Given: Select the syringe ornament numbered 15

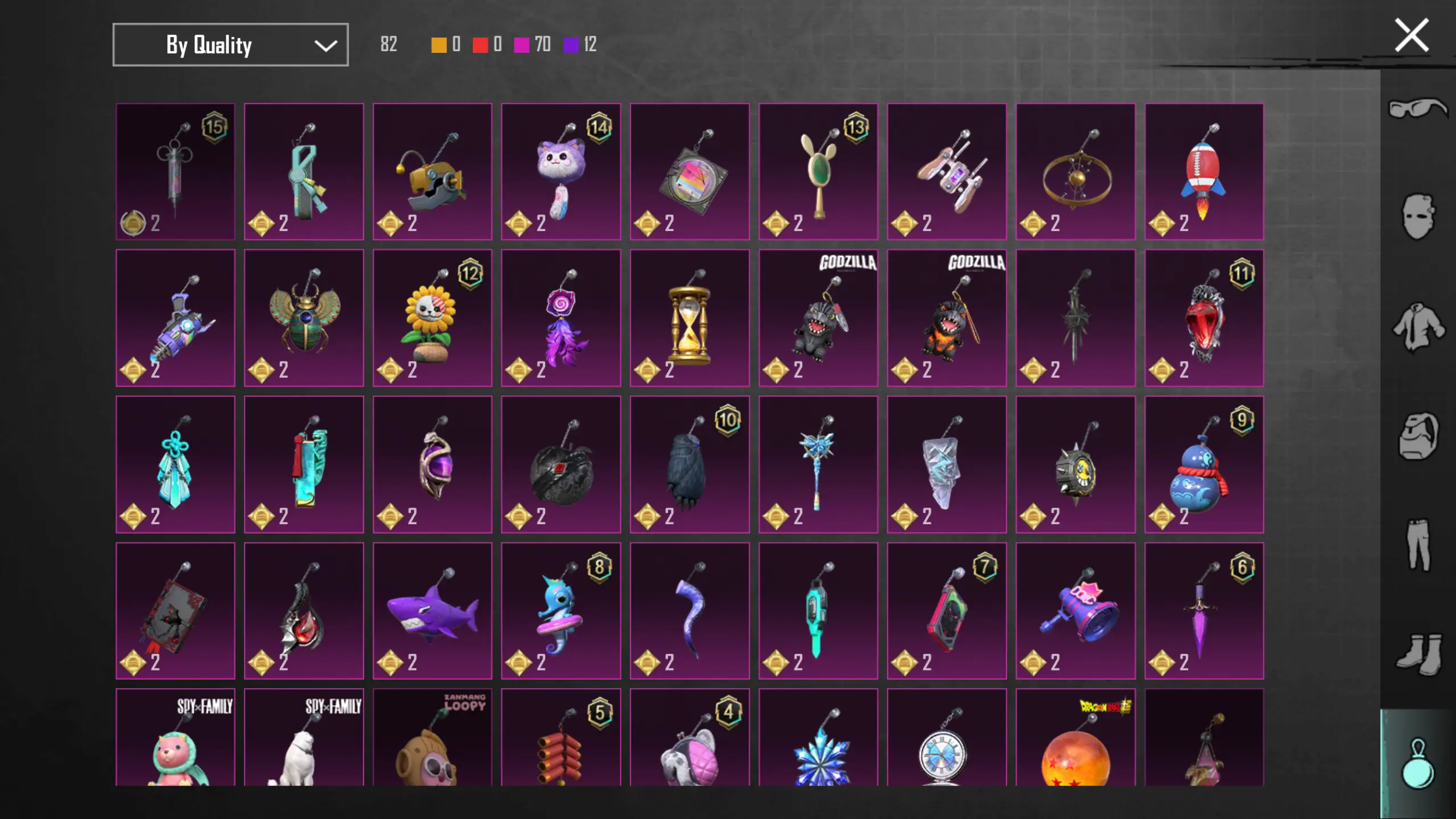Looking at the screenshot, I should (175, 171).
